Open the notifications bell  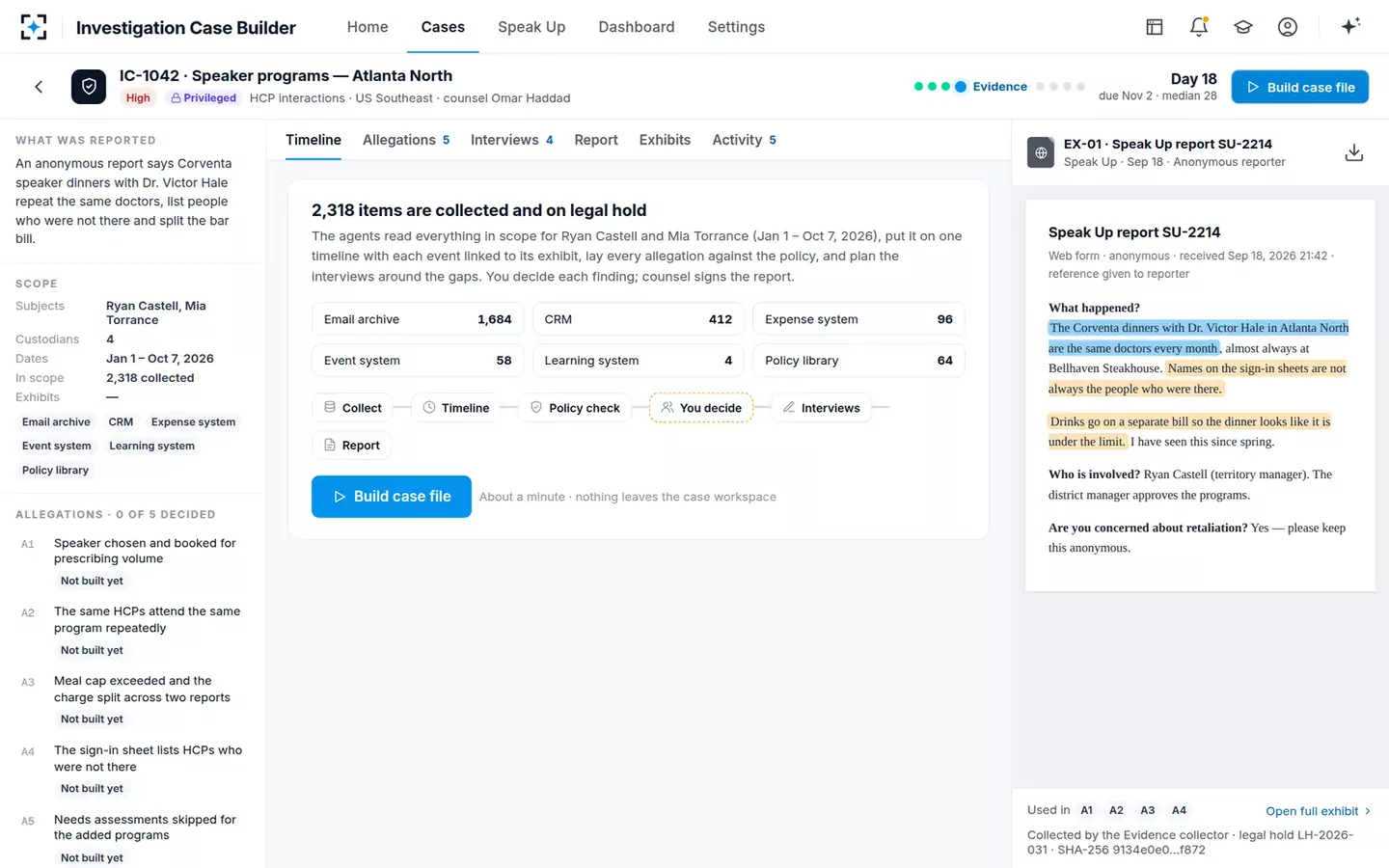(x=1199, y=27)
